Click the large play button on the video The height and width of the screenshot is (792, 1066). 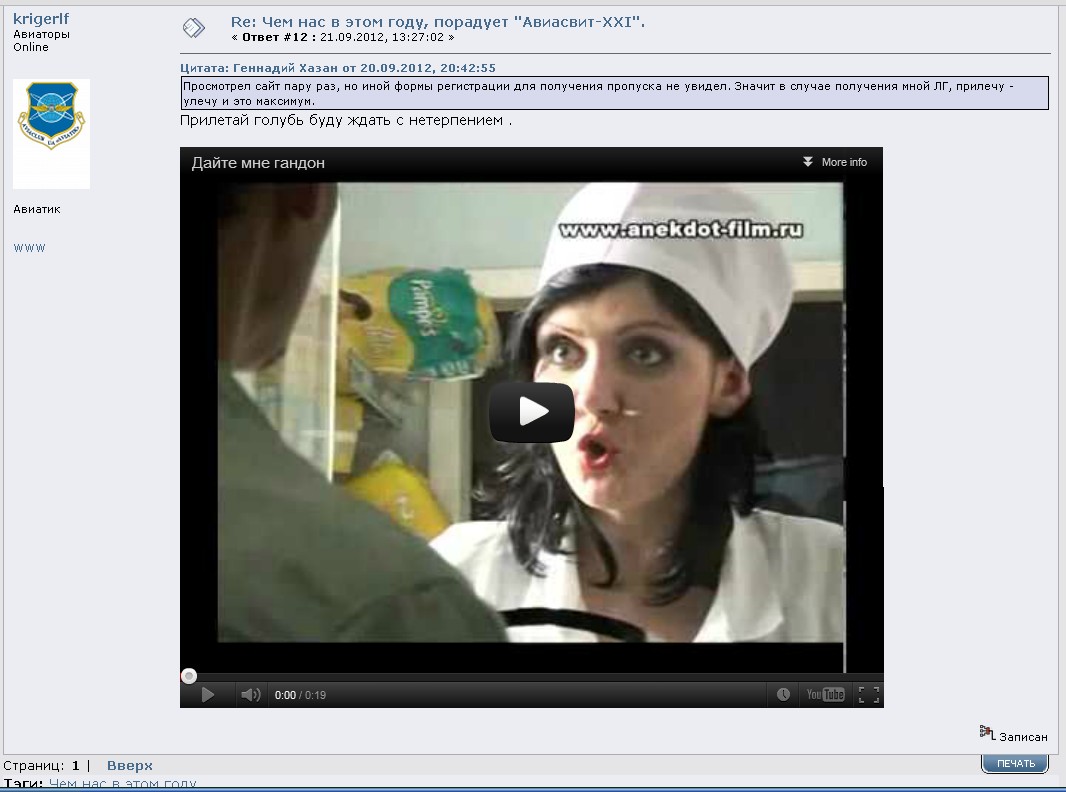(531, 412)
